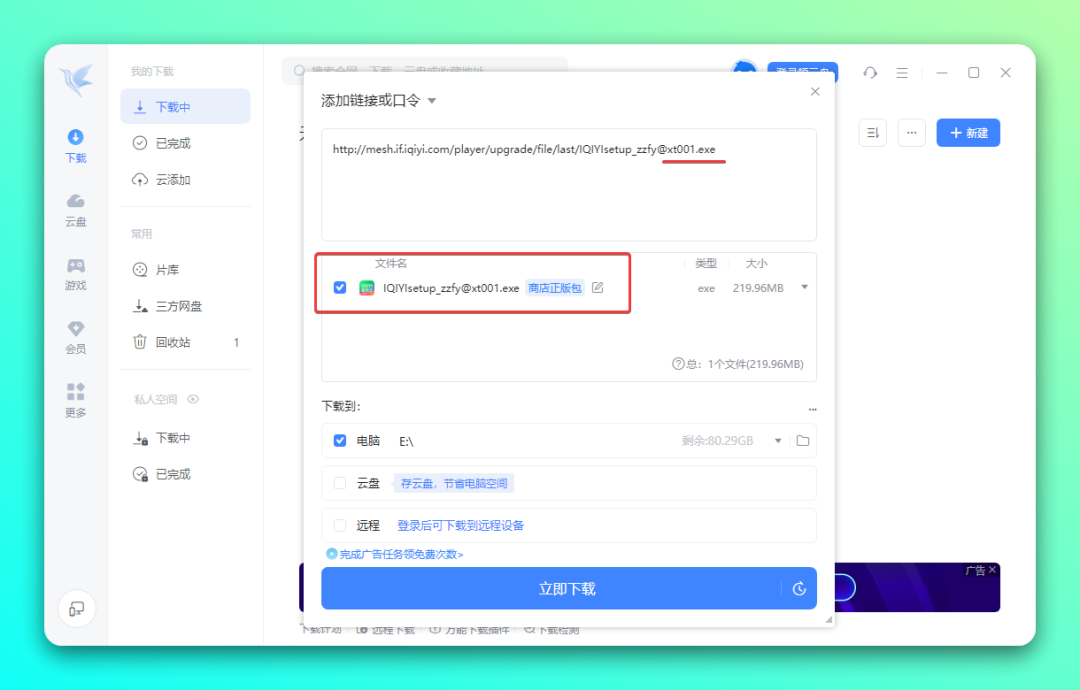Click the blue login button at top

[x=802, y=67]
